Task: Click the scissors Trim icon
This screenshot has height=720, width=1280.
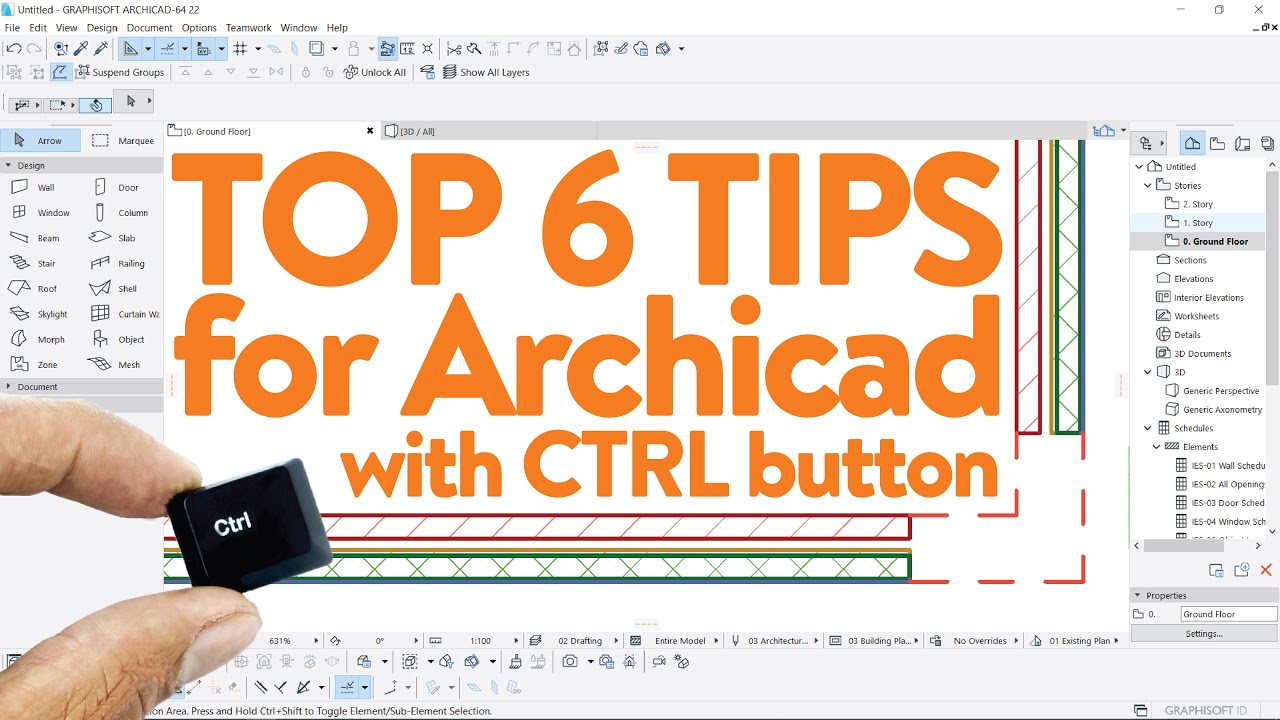Action: click(454, 48)
